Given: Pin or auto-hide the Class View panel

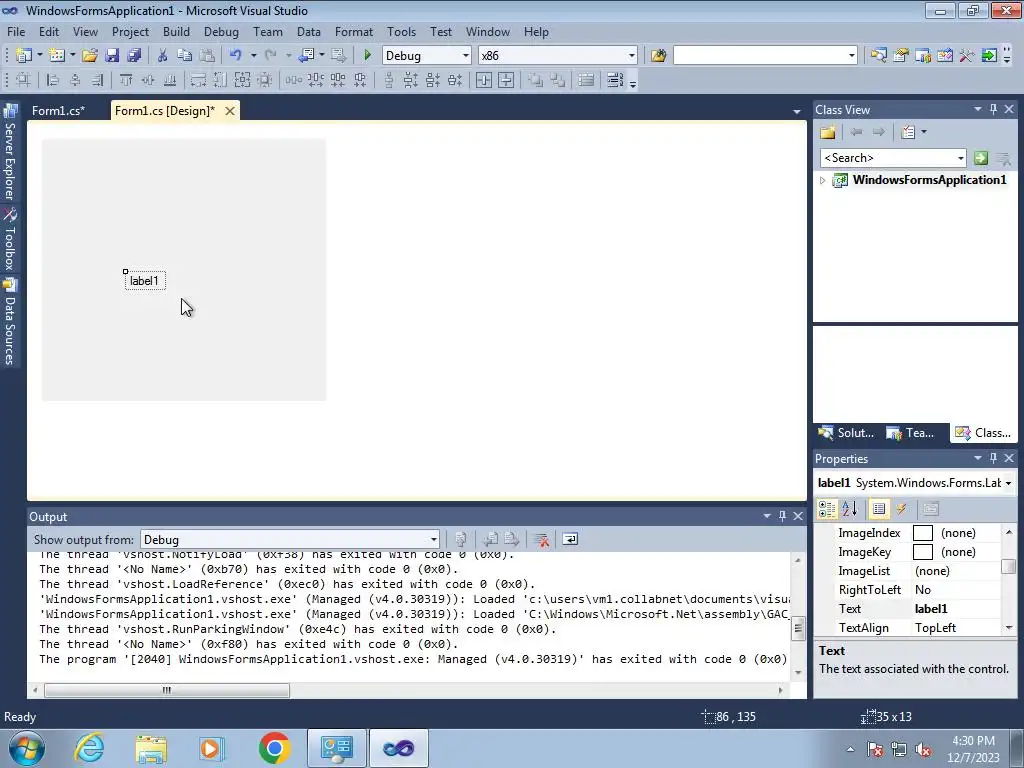Looking at the screenshot, I should tap(993, 110).
